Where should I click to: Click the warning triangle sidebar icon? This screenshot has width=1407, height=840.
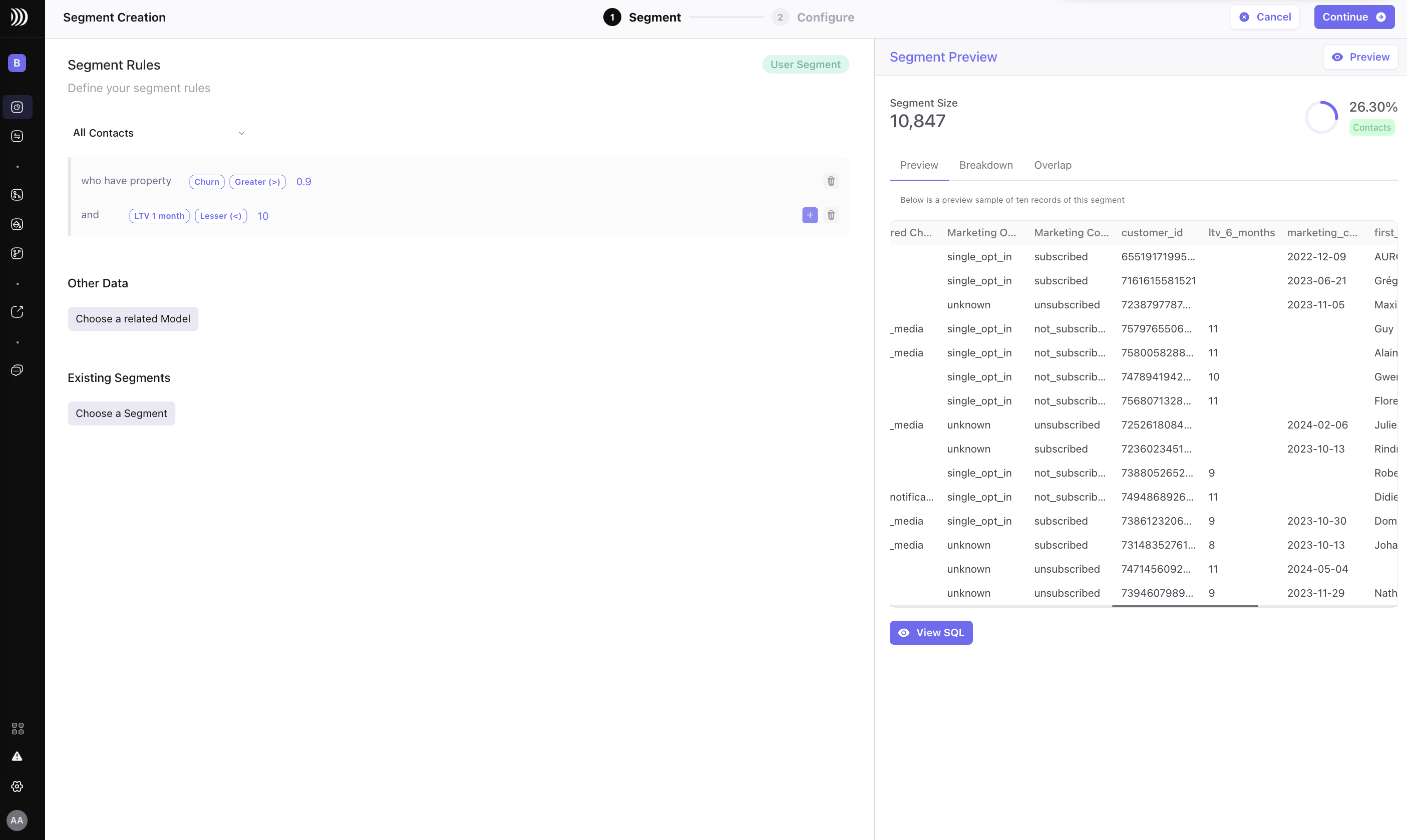[x=17, y=756]
